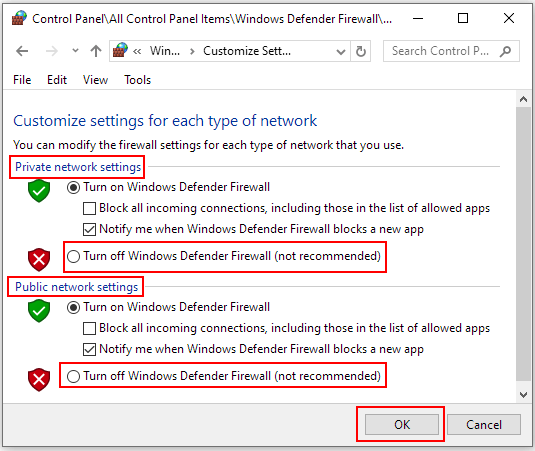This screenshot has height=451, width=535.
Task: Select Turn off firewall for Public network
Action: pos(73,376)
